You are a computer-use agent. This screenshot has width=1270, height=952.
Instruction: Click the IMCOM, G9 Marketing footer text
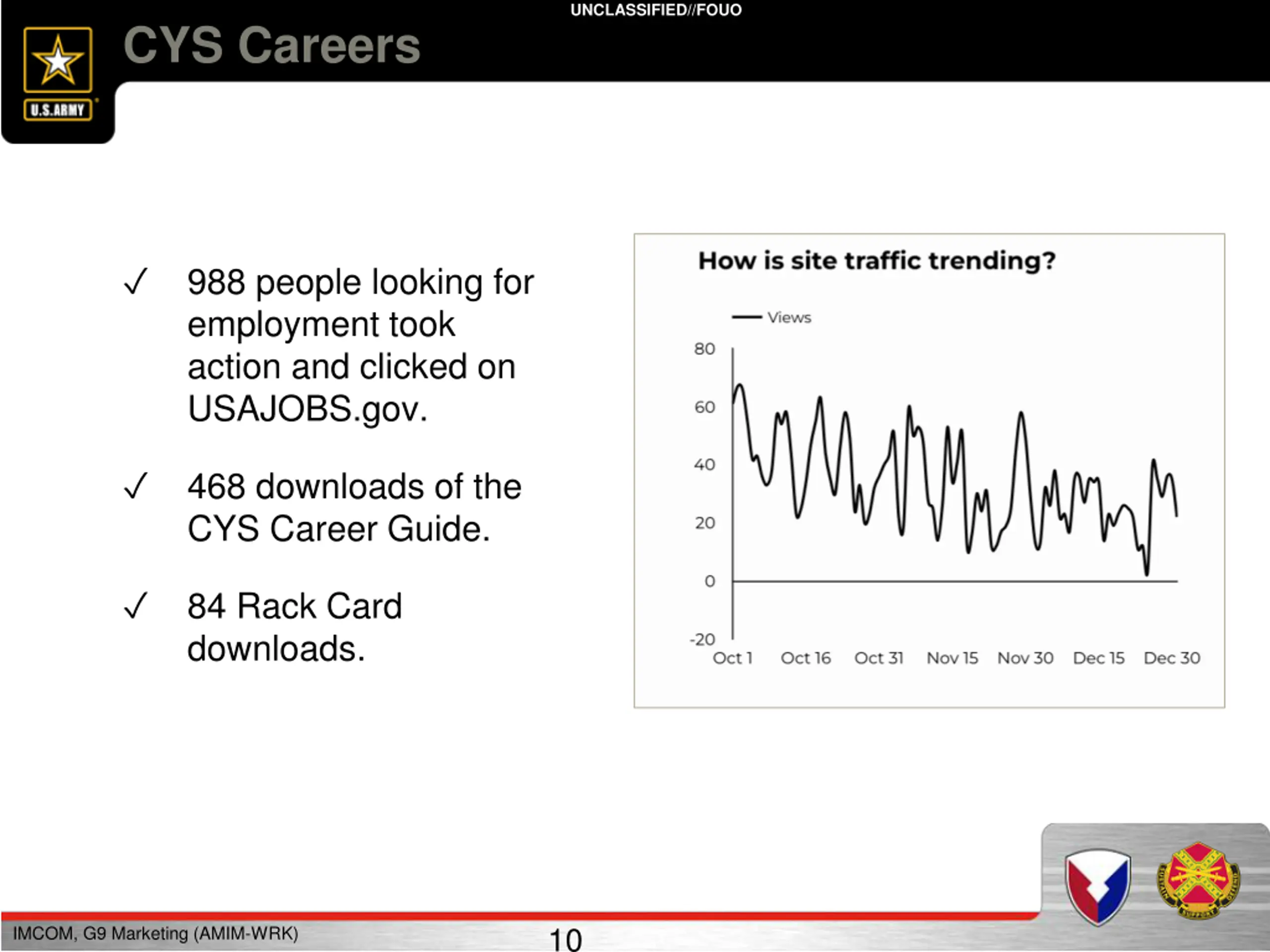pyautogui.click(x=156, y=934)
